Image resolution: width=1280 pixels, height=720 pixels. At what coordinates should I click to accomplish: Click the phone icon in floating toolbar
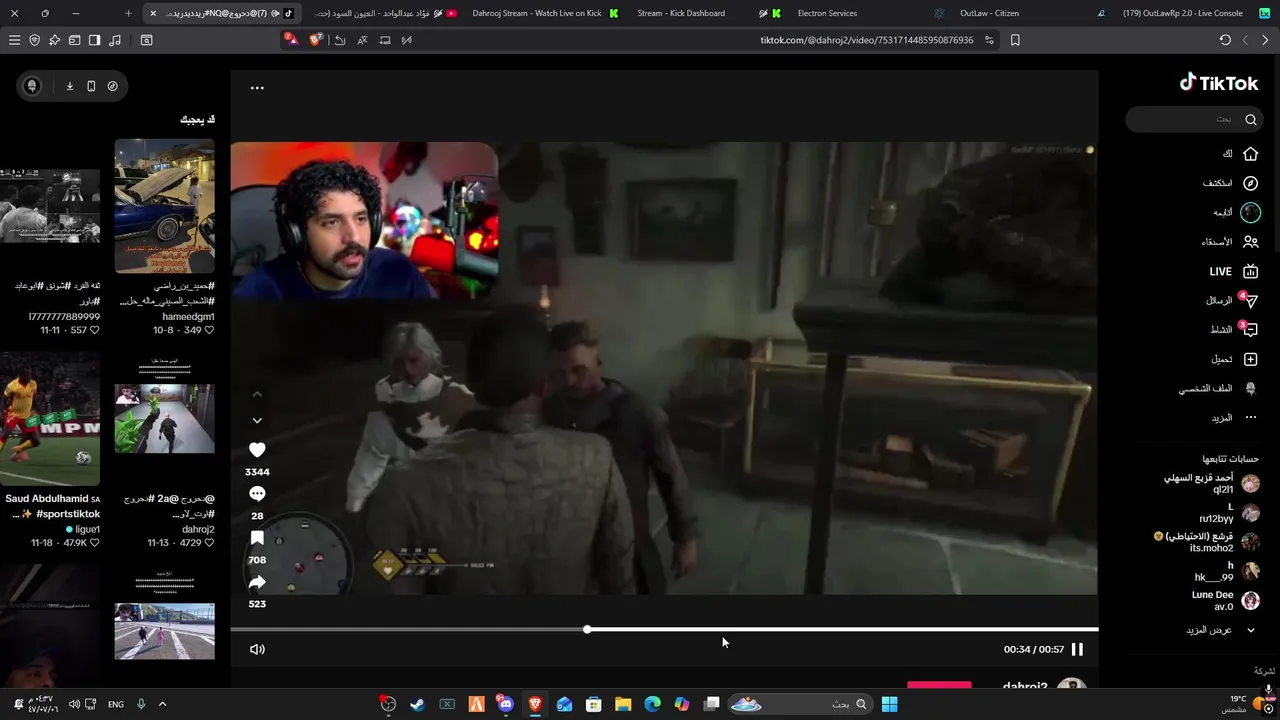pyautogui.click(x=91, y=86)
